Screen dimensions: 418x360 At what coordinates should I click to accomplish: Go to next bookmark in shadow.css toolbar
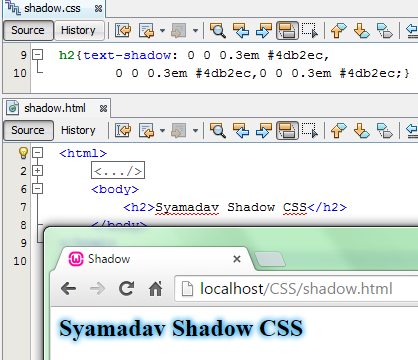(x=362, y=31)
